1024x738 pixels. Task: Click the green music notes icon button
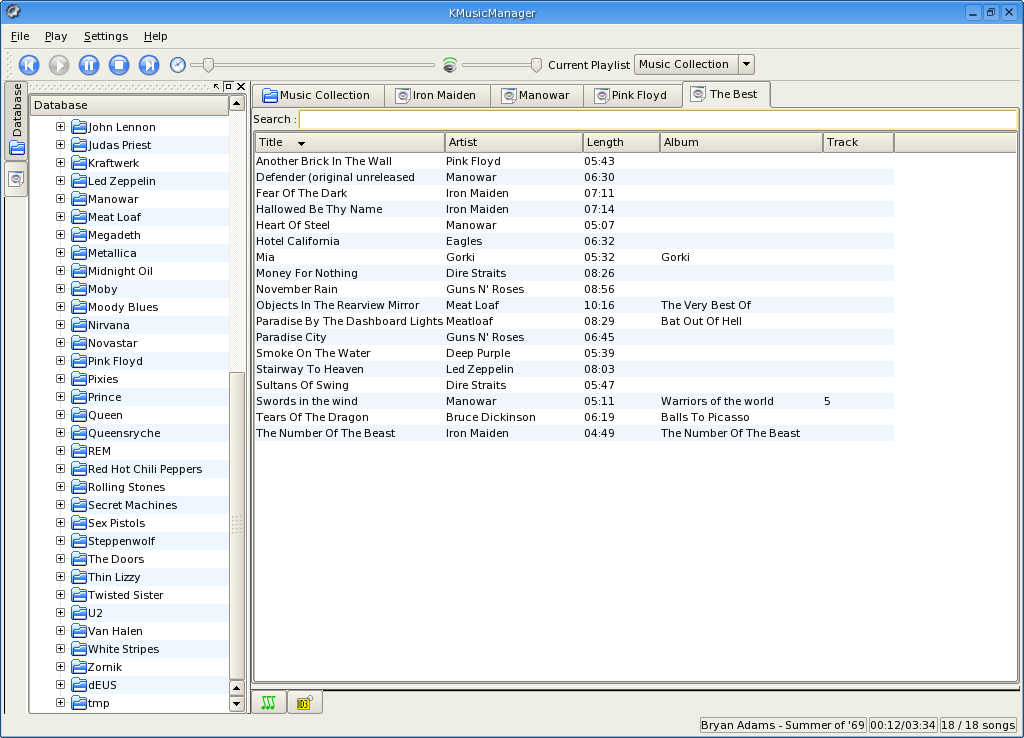pyautogui.click(x=268, y=703)
